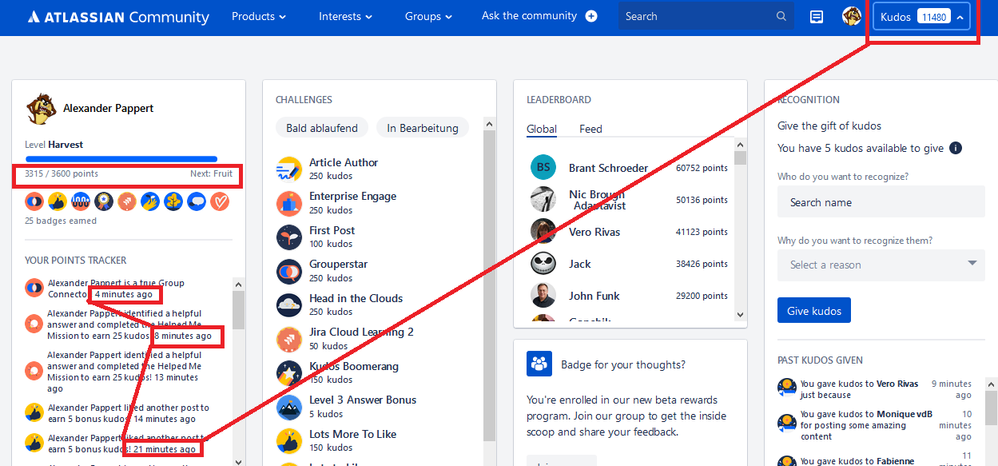
Task: Click John Funk's leaderboard avatar
Action: click(543, 295)
